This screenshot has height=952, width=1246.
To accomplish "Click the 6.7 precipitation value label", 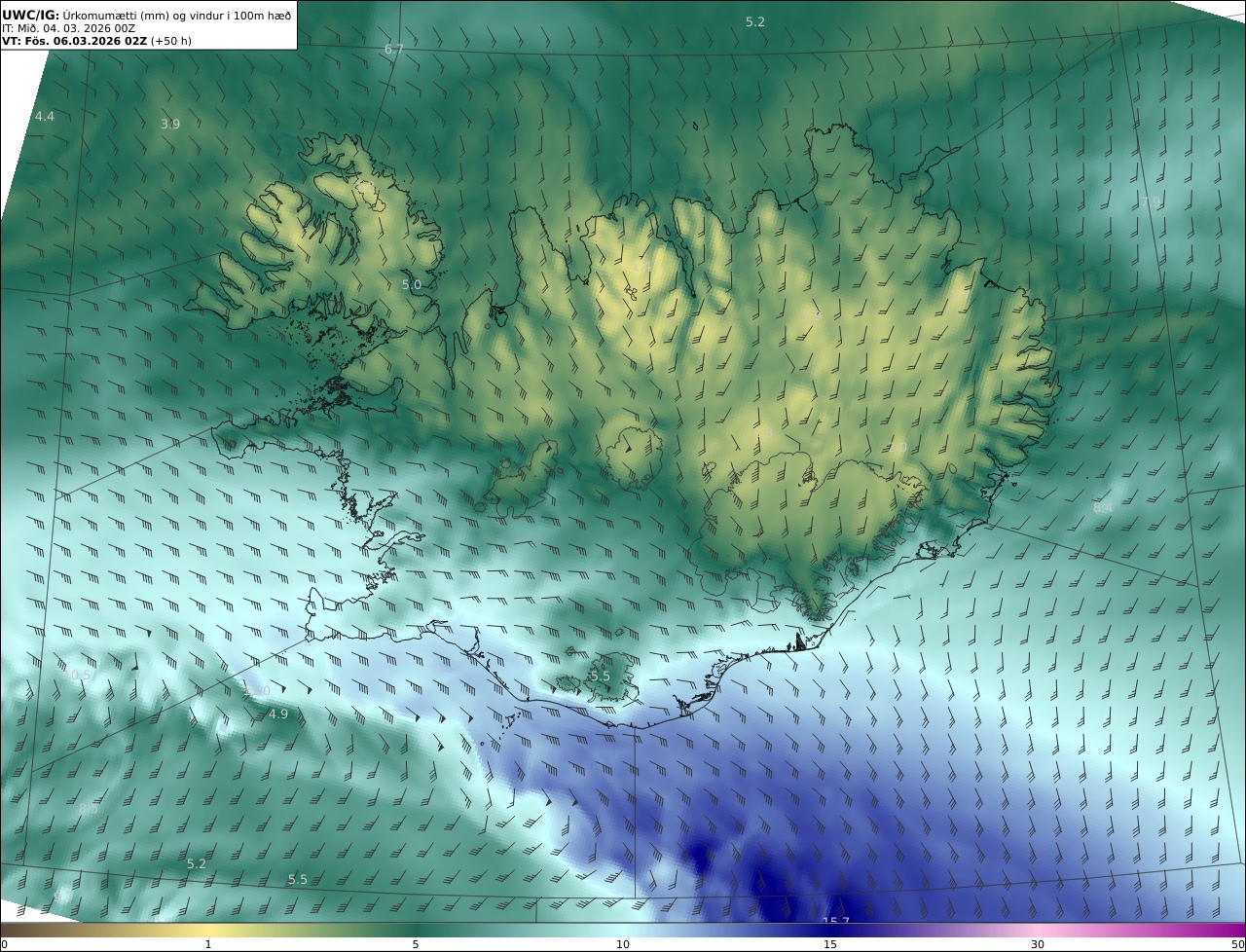I will (x=393, y=49).
